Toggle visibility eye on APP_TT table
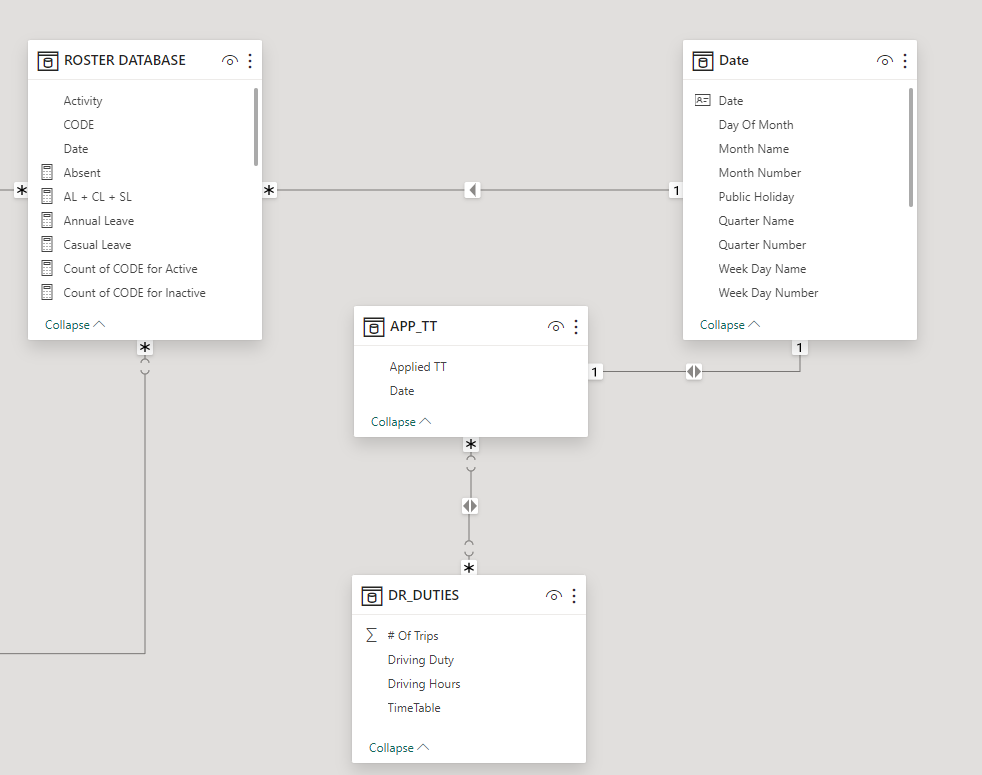 556,326
